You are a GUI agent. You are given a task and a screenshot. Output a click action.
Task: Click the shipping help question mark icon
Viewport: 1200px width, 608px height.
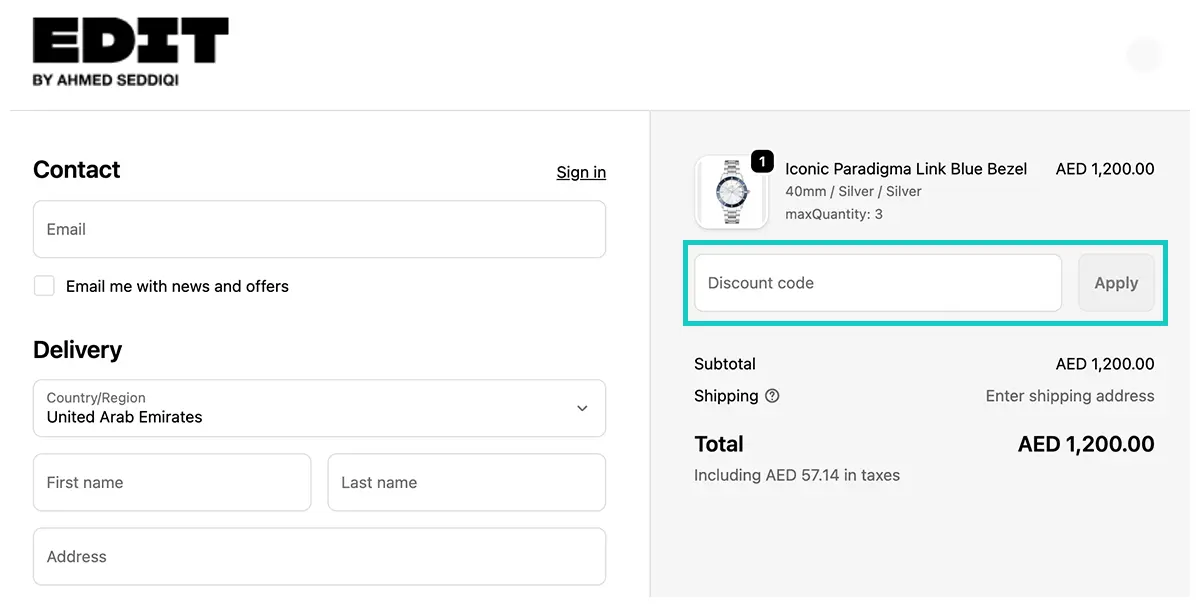tap(772, 396)
